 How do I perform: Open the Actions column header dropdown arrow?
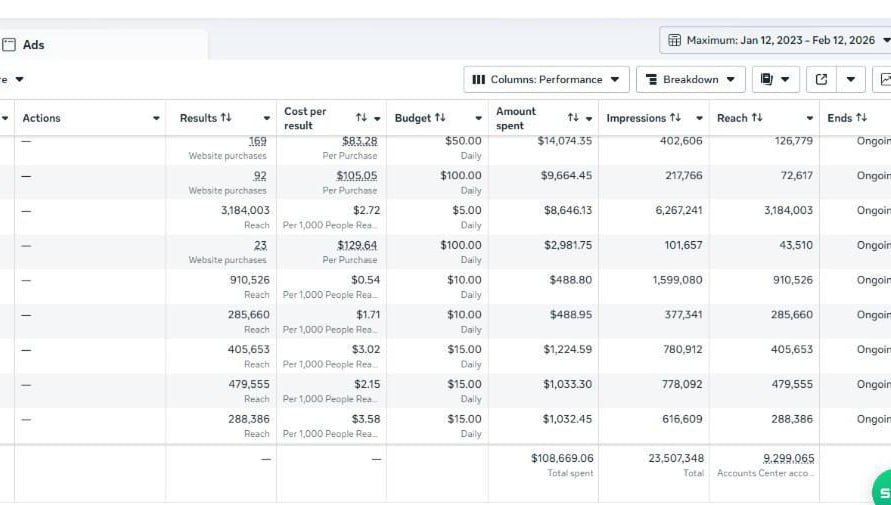pyautogui.click(x=156, y=118)
